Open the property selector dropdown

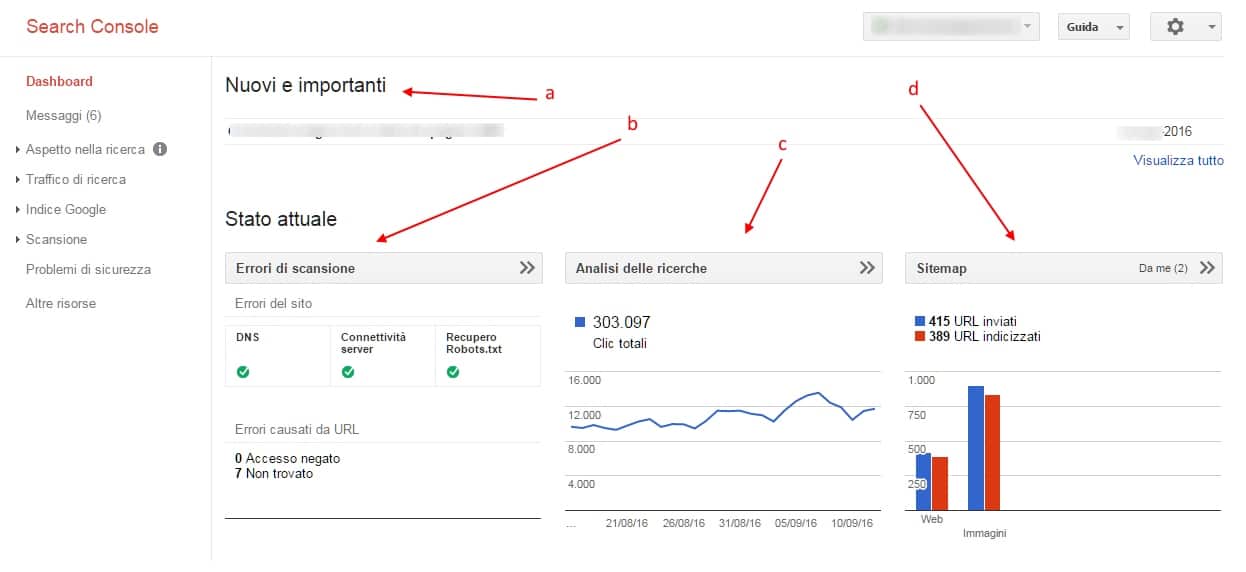point(950,27)
